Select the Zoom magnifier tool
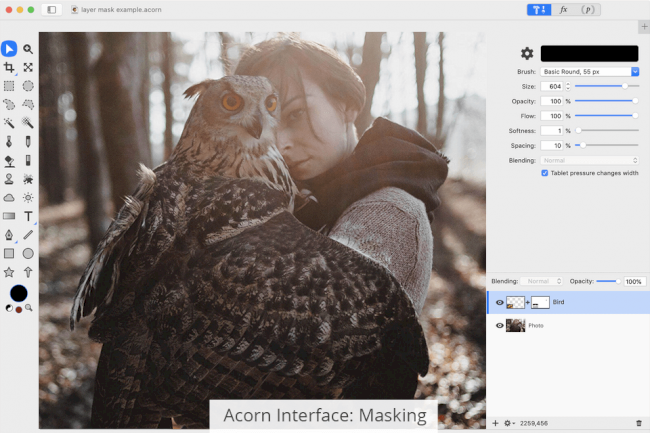This screenshot has height=433, width=650. (28, 49)
